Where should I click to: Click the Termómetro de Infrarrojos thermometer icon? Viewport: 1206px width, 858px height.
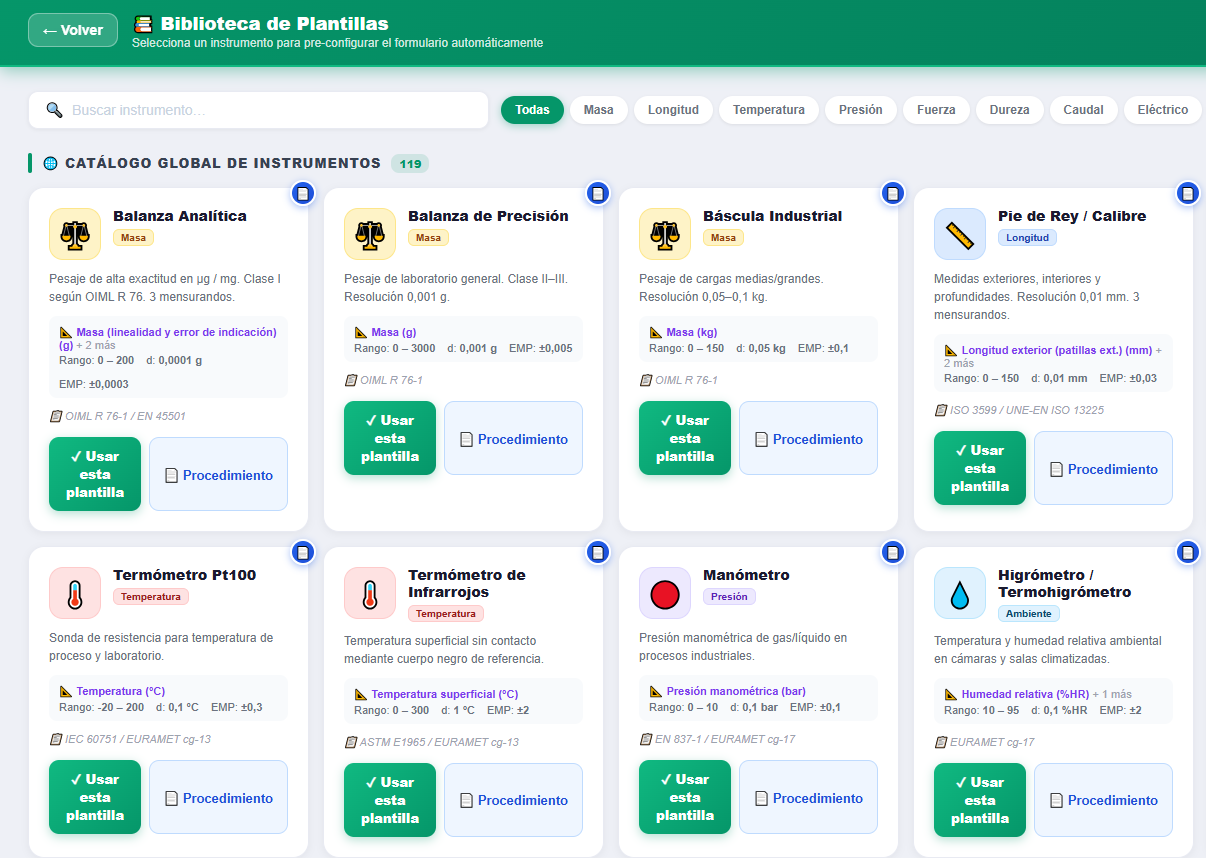point(370,593)
